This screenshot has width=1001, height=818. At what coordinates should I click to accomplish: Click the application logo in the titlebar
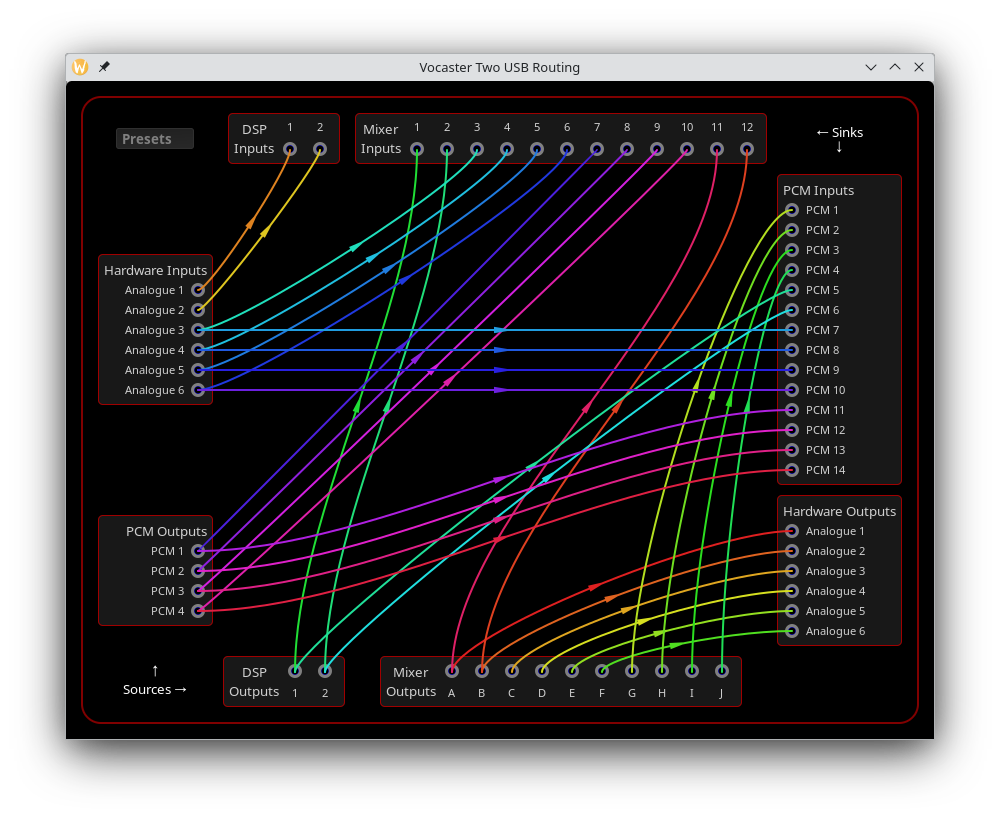coord(79,67)
